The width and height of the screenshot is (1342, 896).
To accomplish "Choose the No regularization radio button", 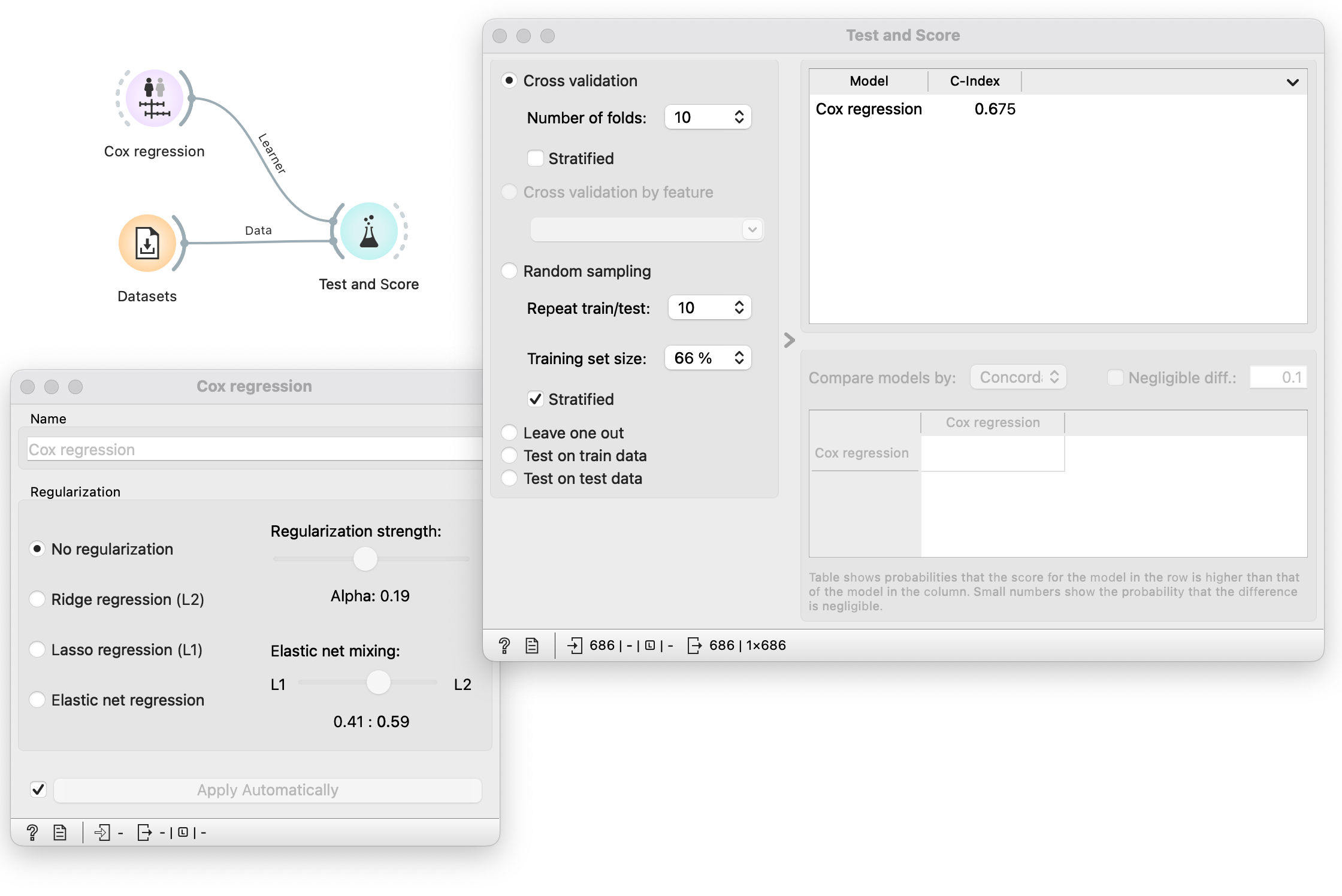I will 37,549.
